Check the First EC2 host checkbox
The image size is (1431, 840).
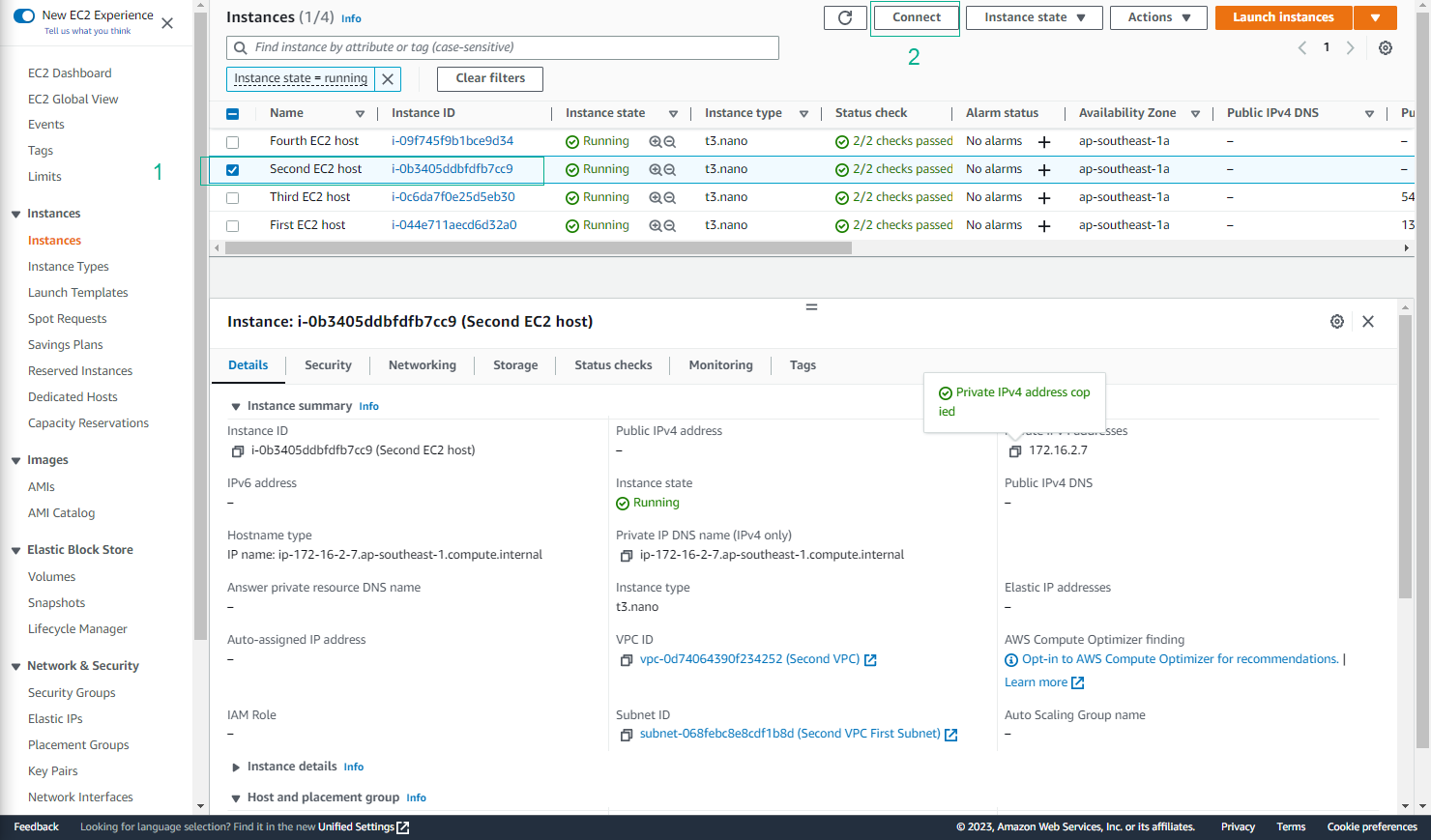pyautogui.click(x=232, y=226)
